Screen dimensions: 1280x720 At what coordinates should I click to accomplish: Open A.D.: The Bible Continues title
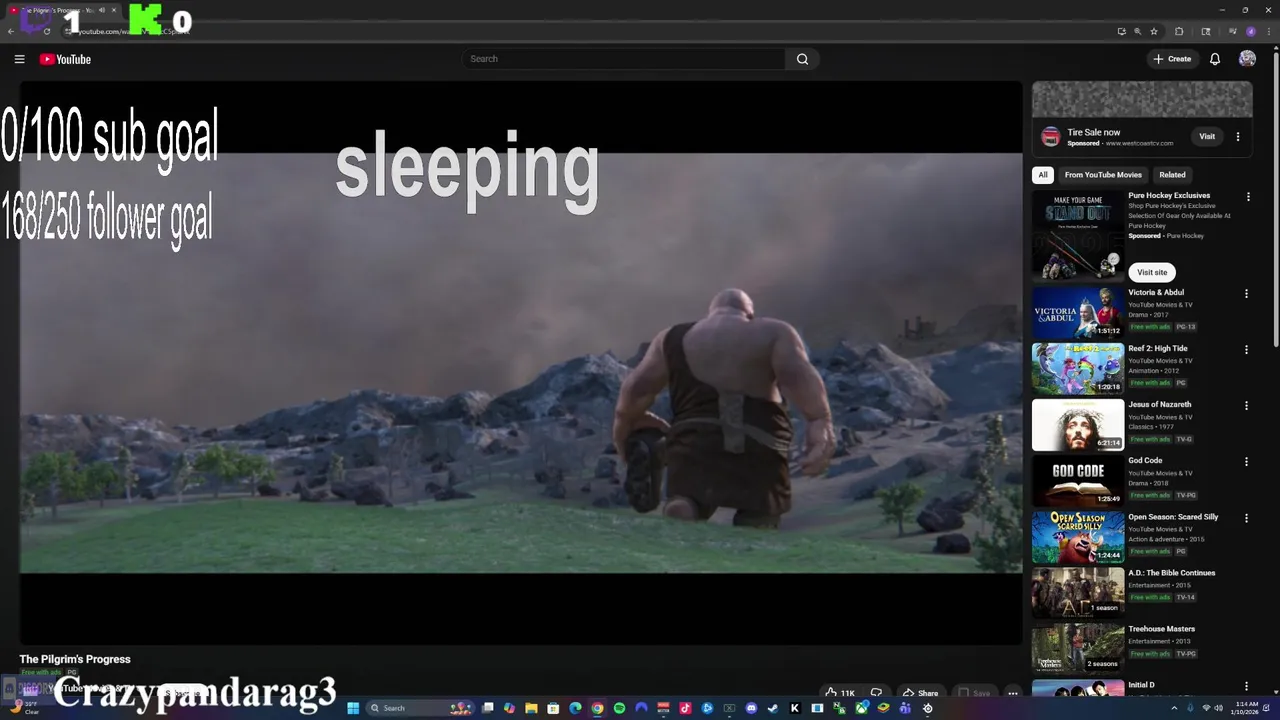click(x=1171, y=573)
